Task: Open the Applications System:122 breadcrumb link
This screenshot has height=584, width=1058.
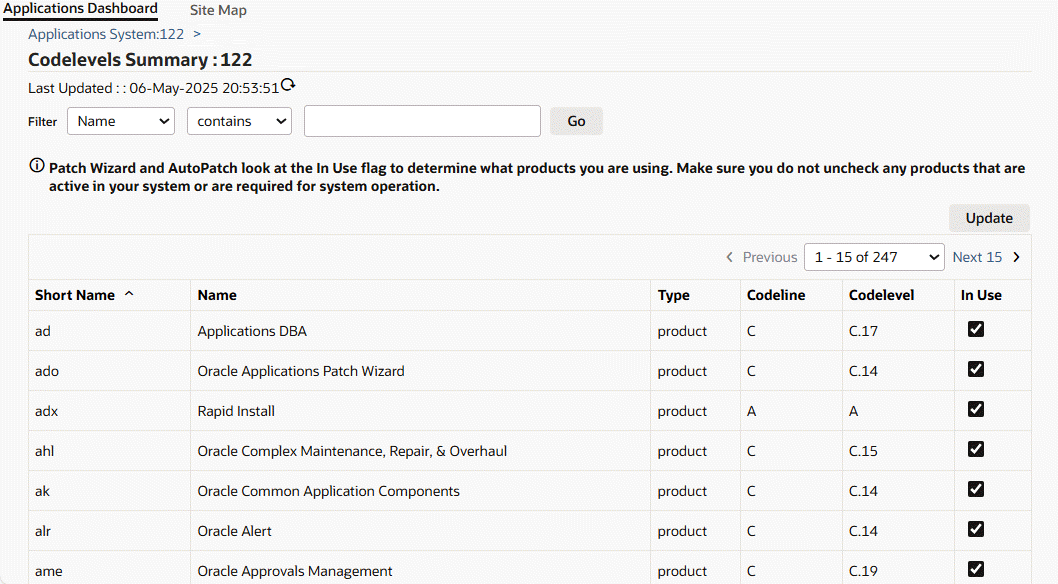Action: (106, 34)
